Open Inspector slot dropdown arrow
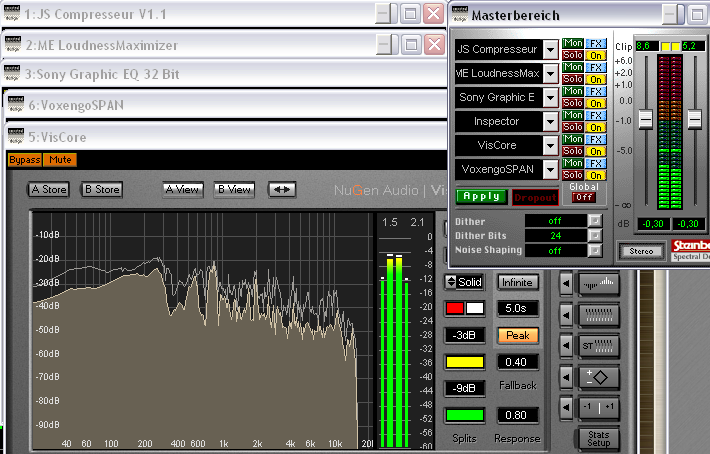 pyautogui.click(x=551, y=121)
